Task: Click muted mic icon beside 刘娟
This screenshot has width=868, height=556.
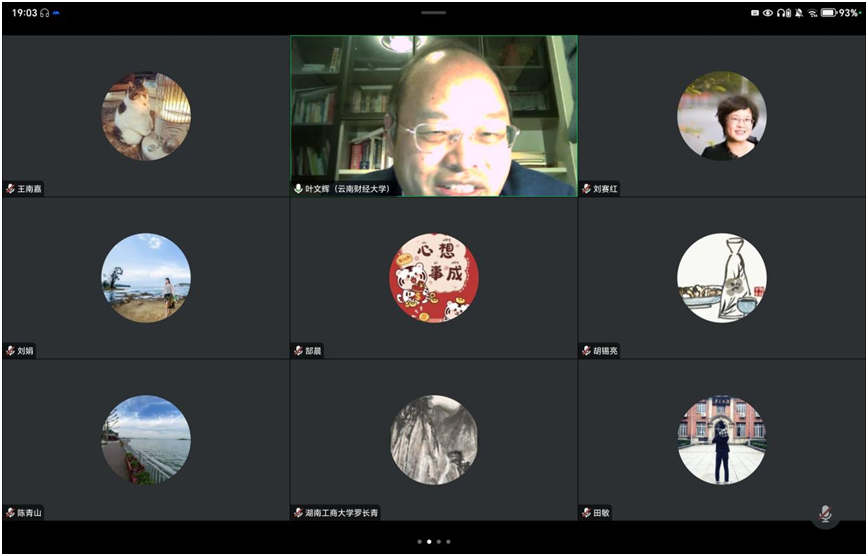Action: (x=10, y=351)
